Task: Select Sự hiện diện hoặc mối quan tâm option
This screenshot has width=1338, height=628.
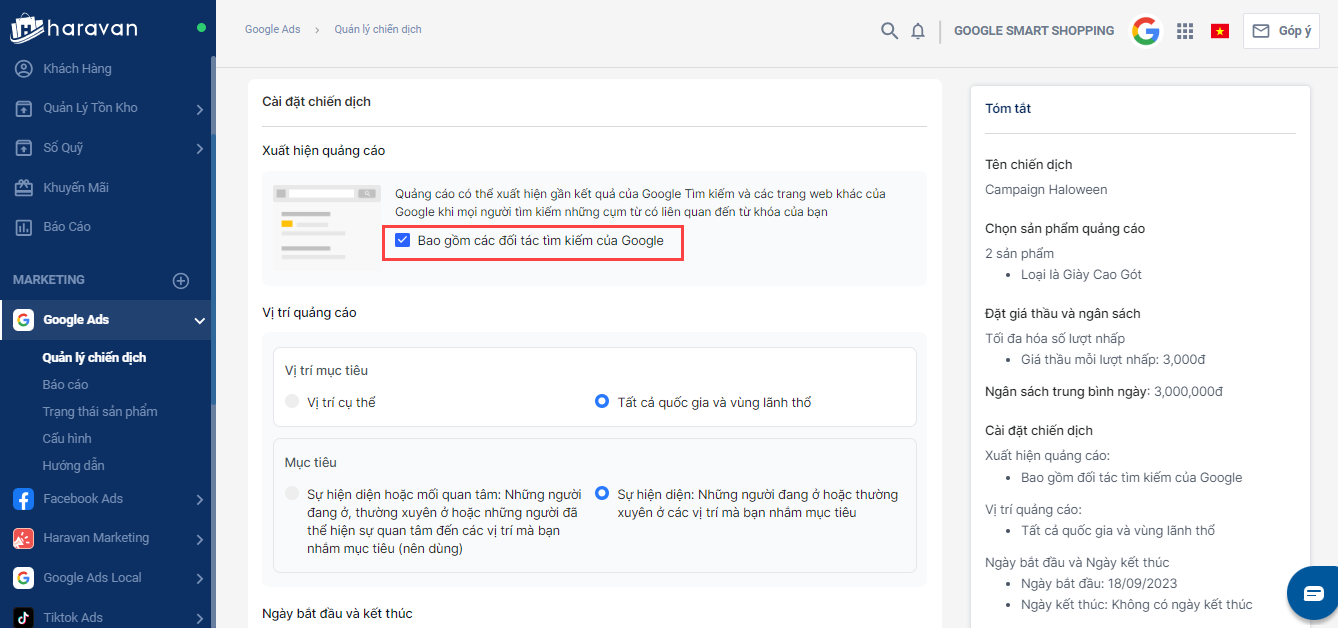Action: [292, 493]
